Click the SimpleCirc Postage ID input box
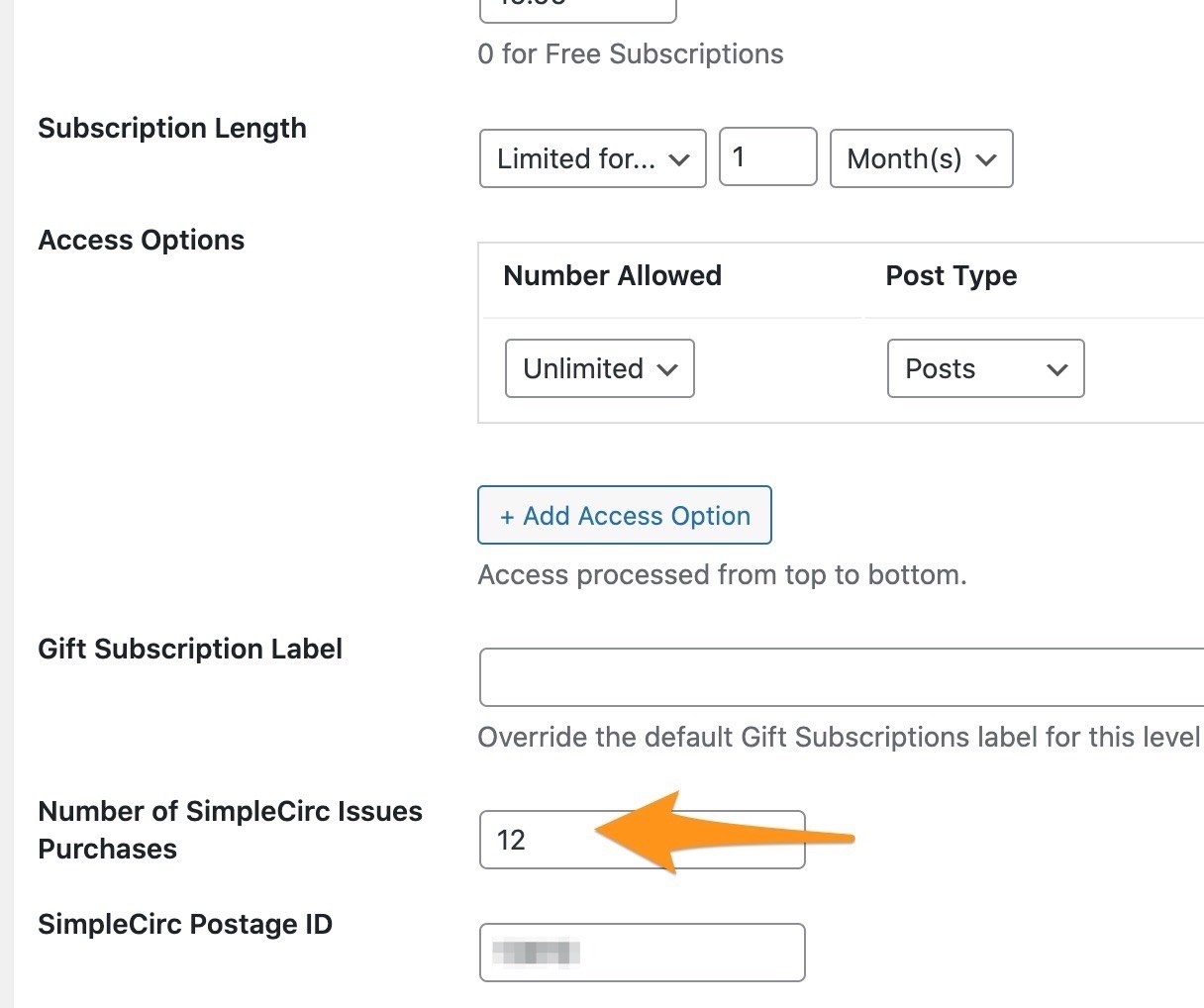 pos(642,953)
